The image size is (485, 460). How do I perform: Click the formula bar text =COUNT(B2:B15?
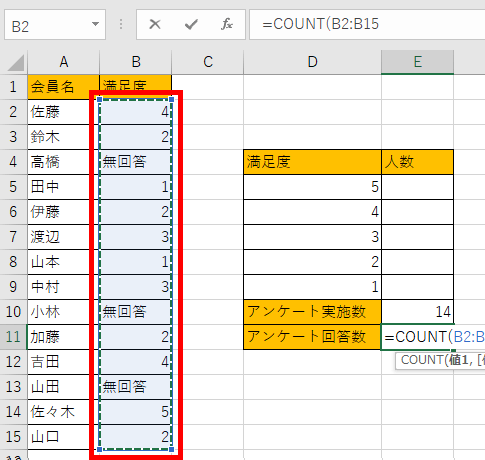click(x=320, y=24)
